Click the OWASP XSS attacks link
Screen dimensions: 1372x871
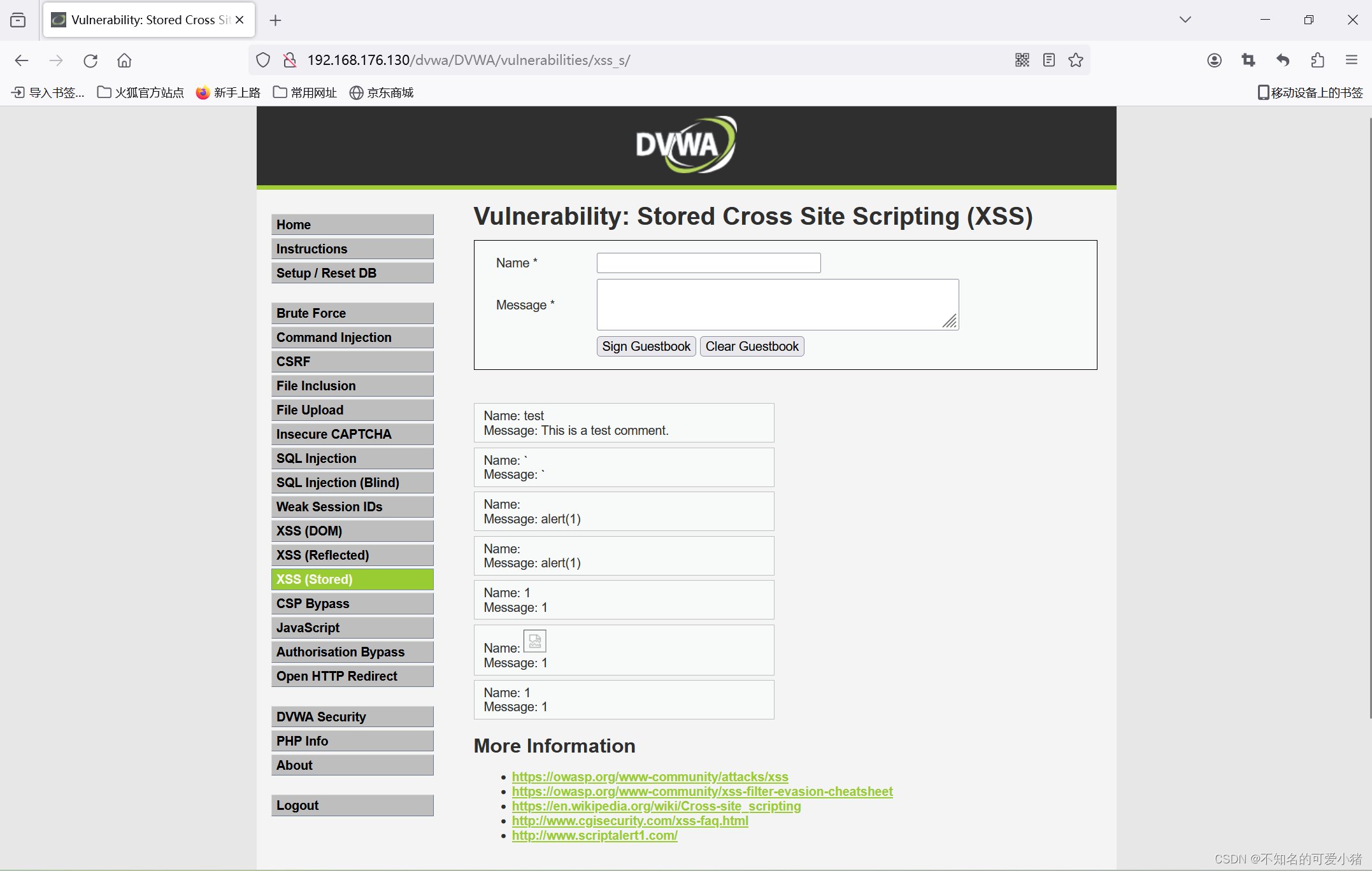(x=649, y=776)
